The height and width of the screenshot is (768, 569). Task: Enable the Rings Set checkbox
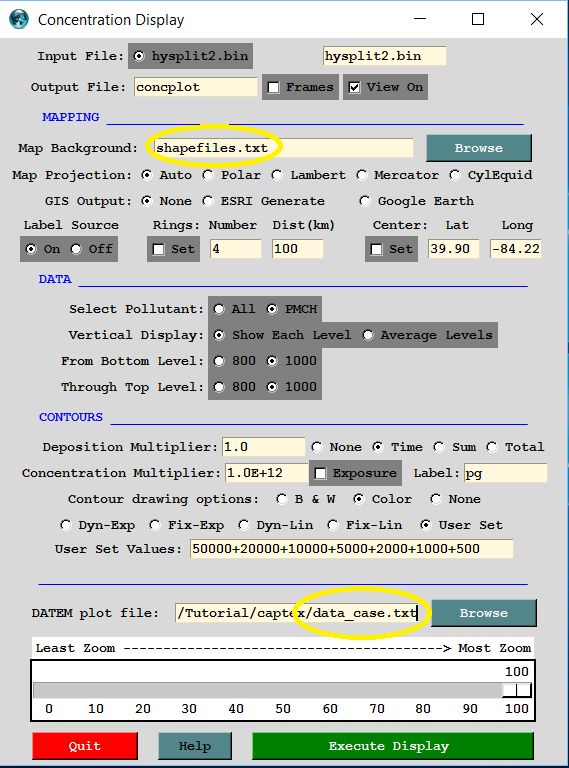coord(158,249)
